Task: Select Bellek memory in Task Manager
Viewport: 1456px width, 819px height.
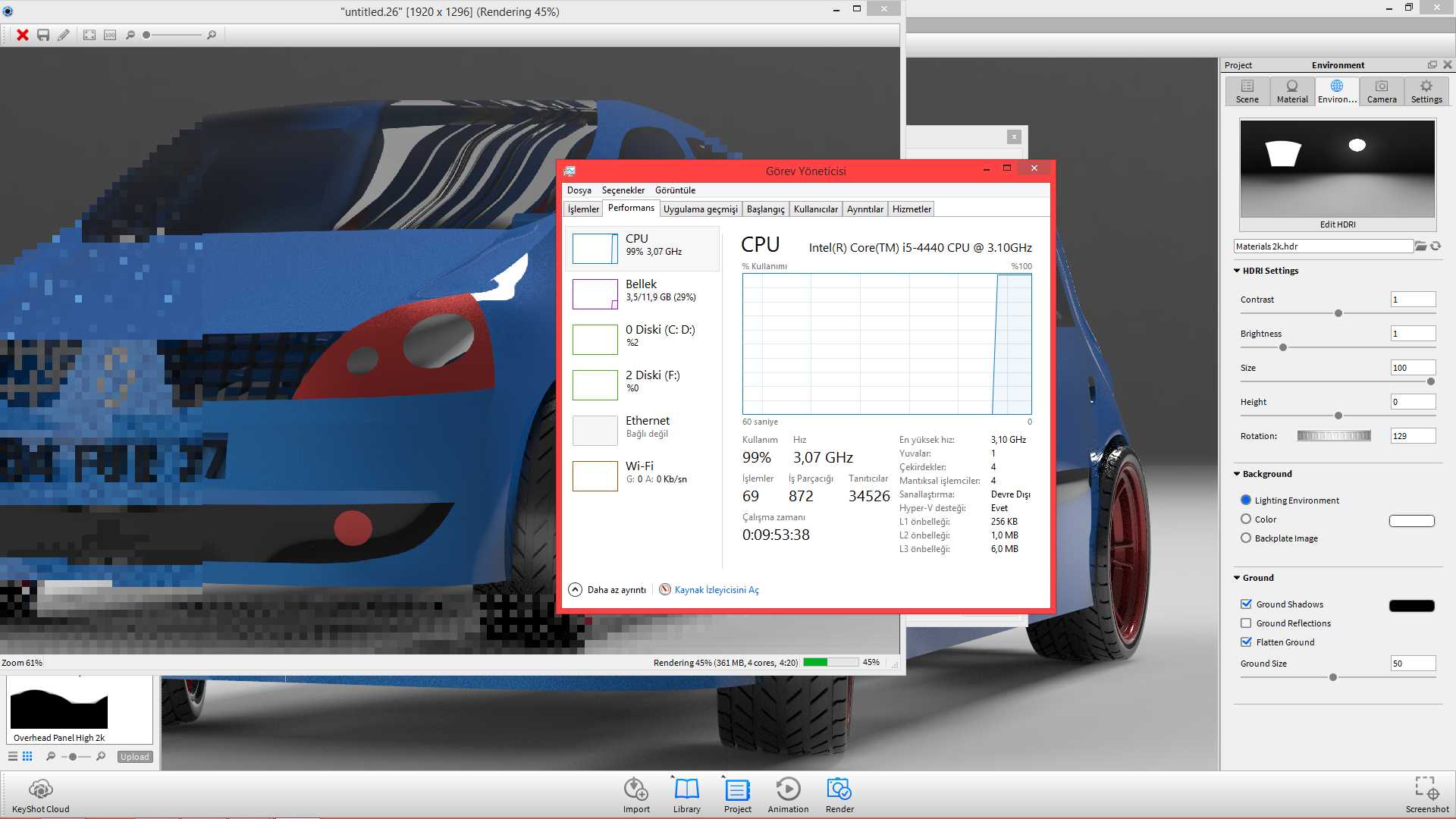Action: click(642, 293)
